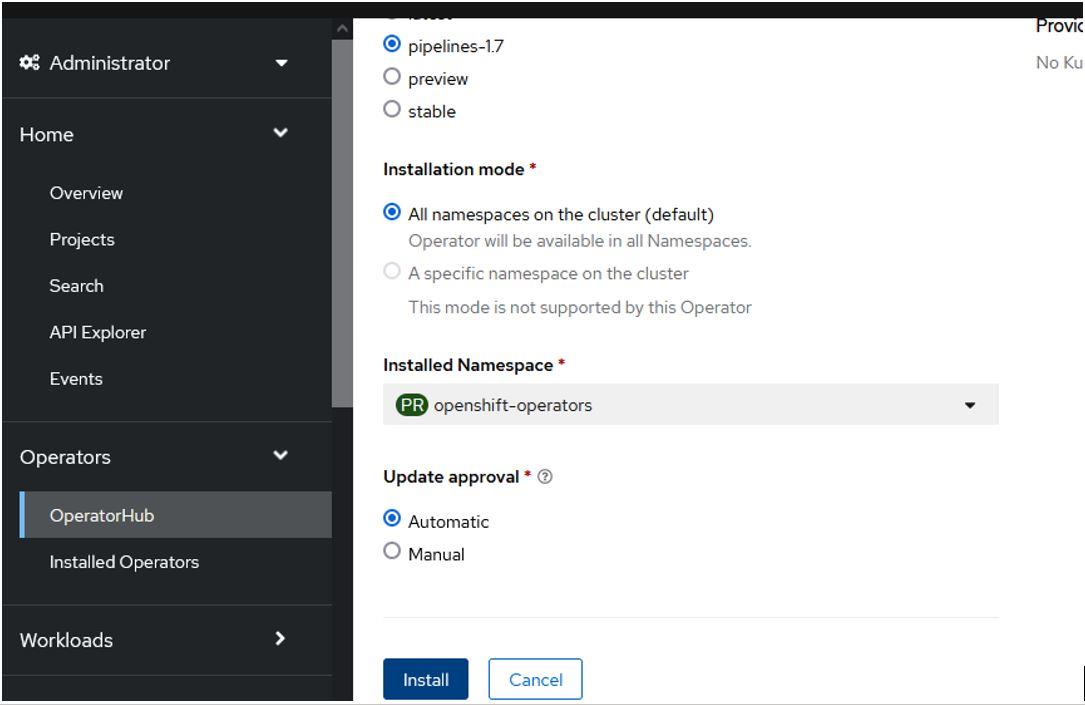The image size is (1085, 705).
Task: Click the Administrator perspective gear icon
Action: click(x=28, y=62)
